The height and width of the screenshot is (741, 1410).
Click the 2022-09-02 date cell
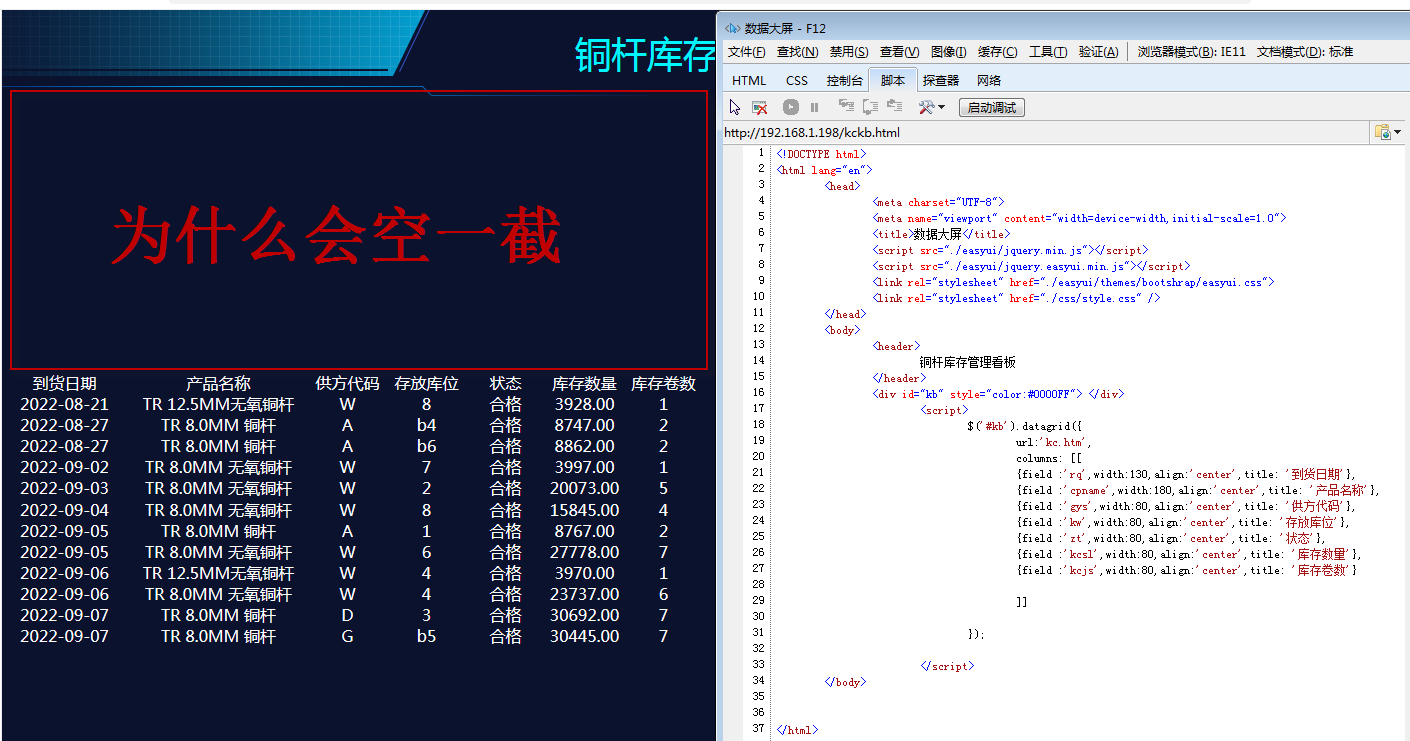coord(65,467)
